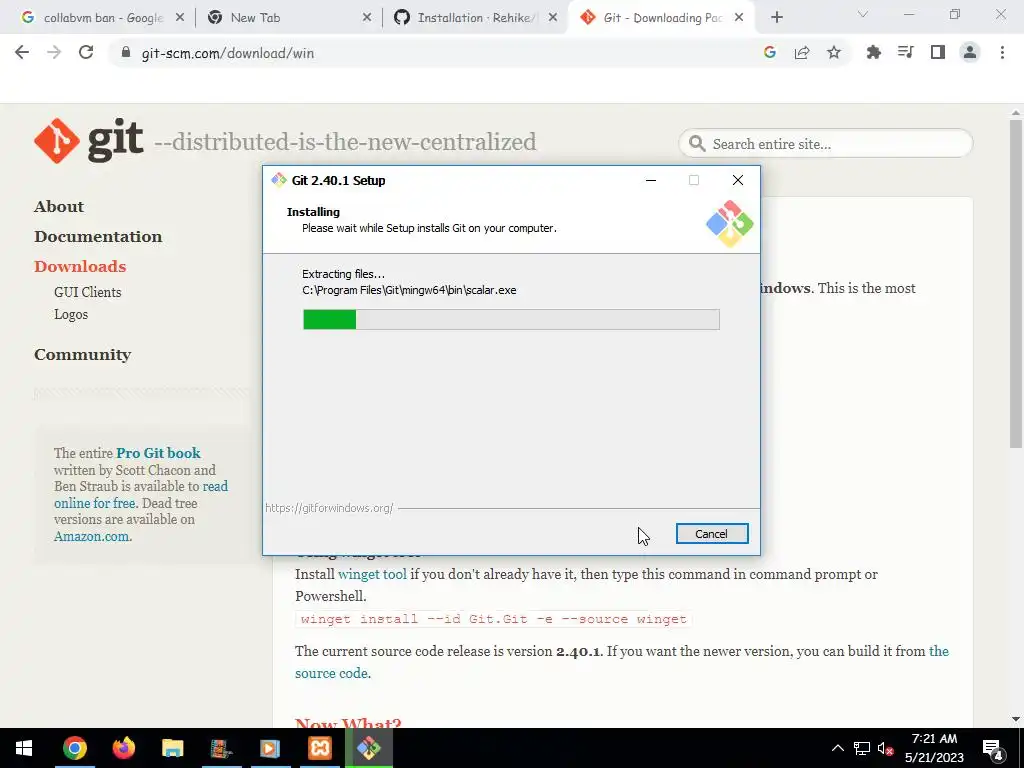
Task: Open the Community sidebar link
Action: [x=82, y=355]
